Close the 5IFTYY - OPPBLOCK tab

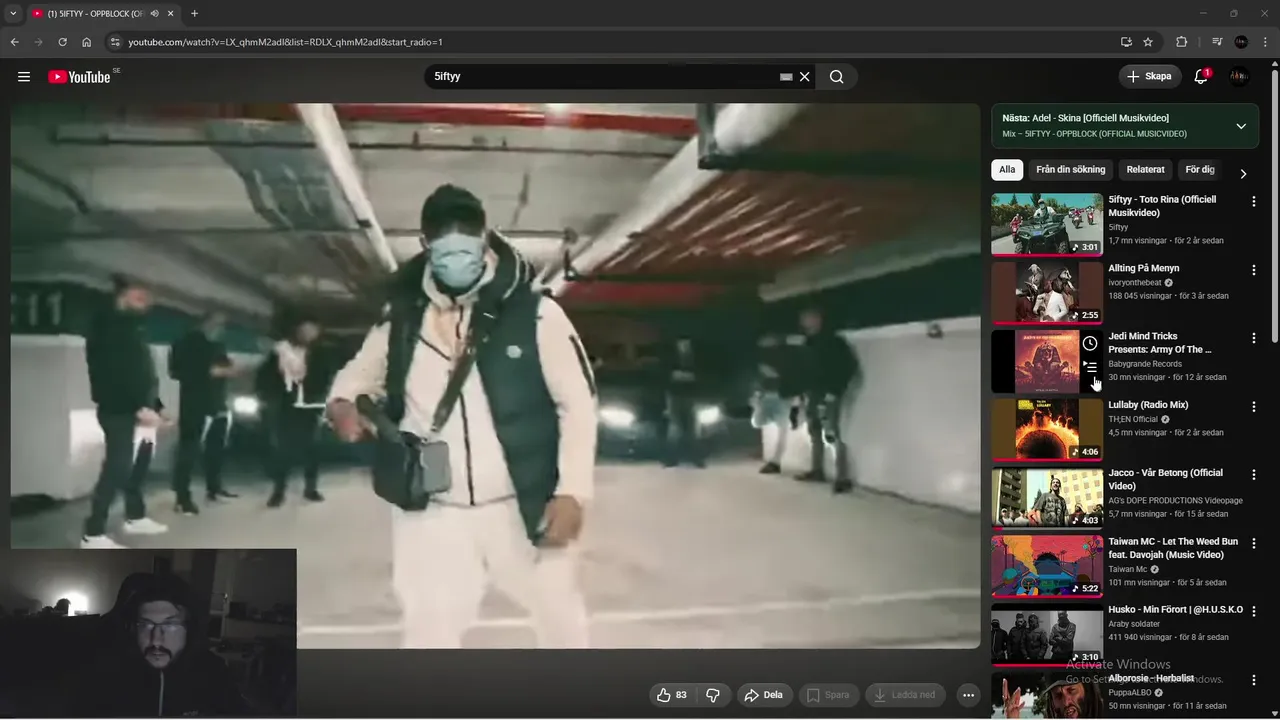(x=170, y=14)
